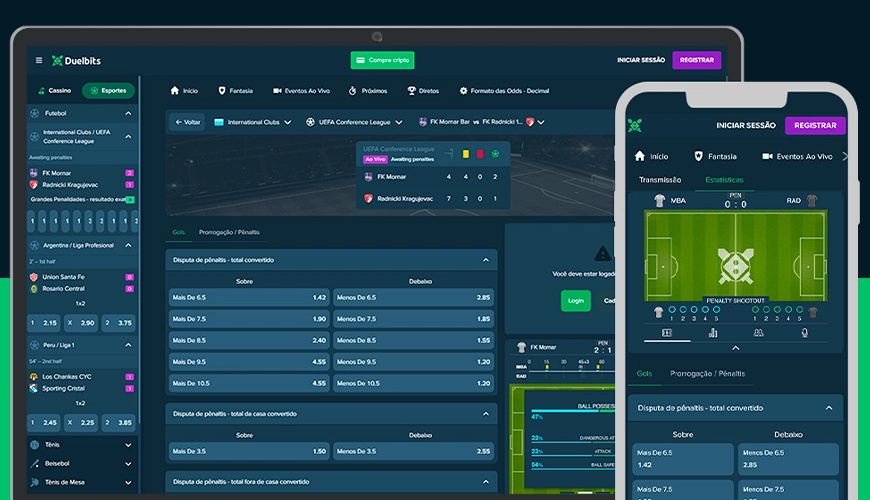Click REGISTRAR on the phone header
The image size is (870, 500).
pos(815,125)
